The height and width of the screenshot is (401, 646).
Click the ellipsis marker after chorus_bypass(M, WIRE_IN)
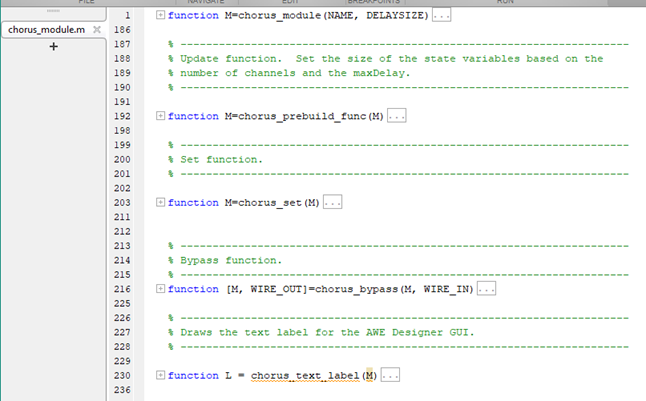487,289
